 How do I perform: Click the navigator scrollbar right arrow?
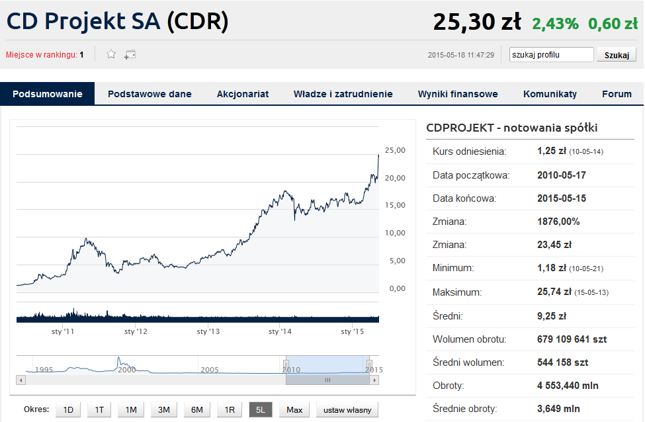[x=374, y=381]
